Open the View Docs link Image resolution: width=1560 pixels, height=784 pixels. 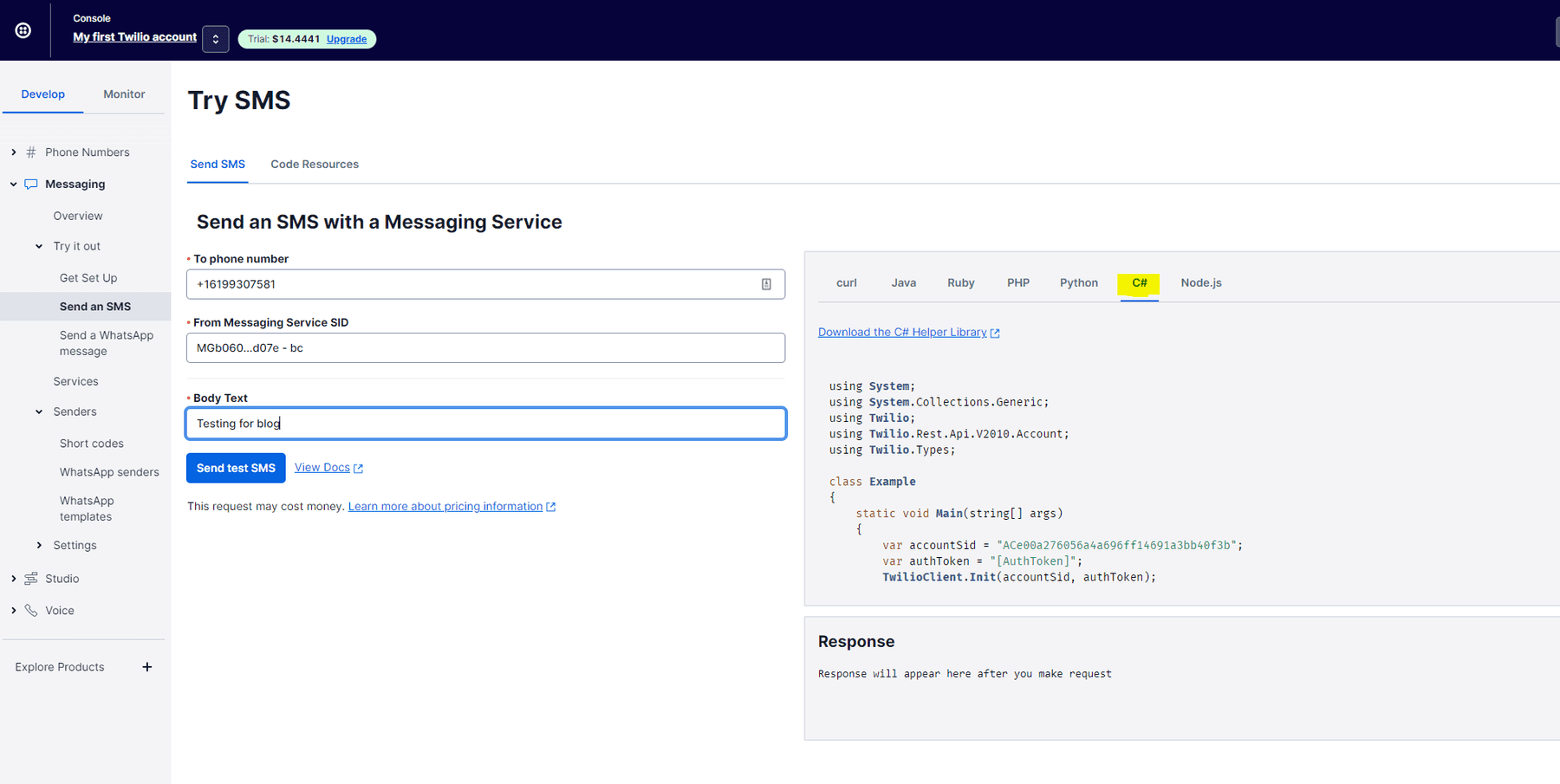click(x=322, y=468)
